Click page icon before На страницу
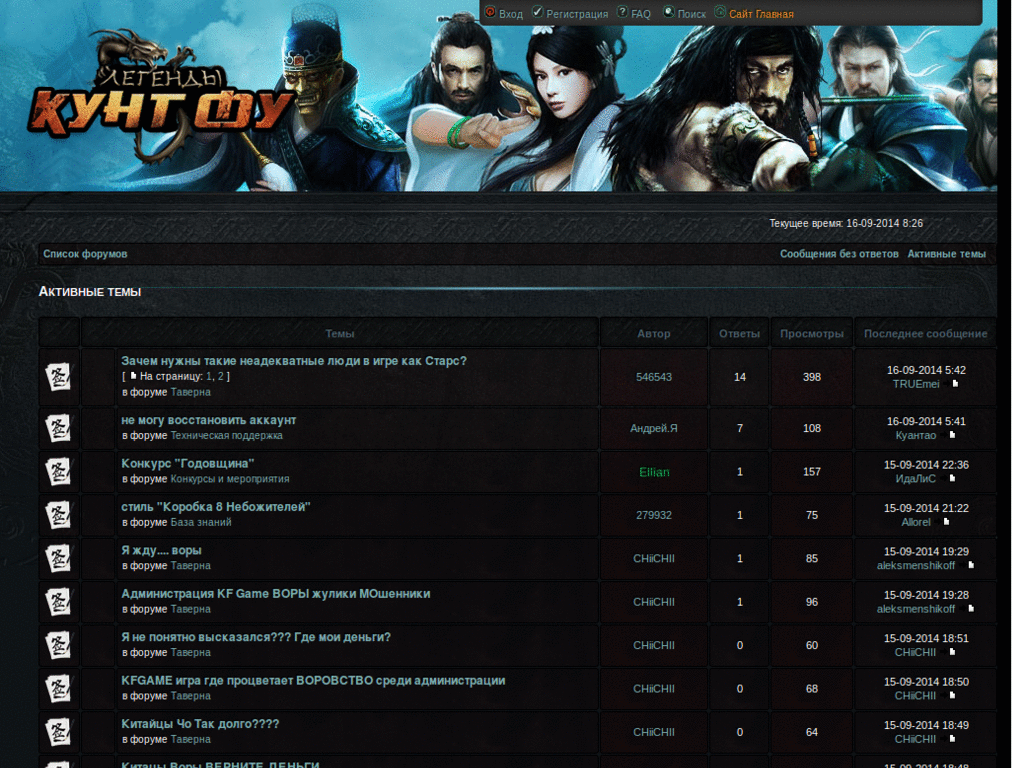The image size is (1024, 768). pos(133,376)
